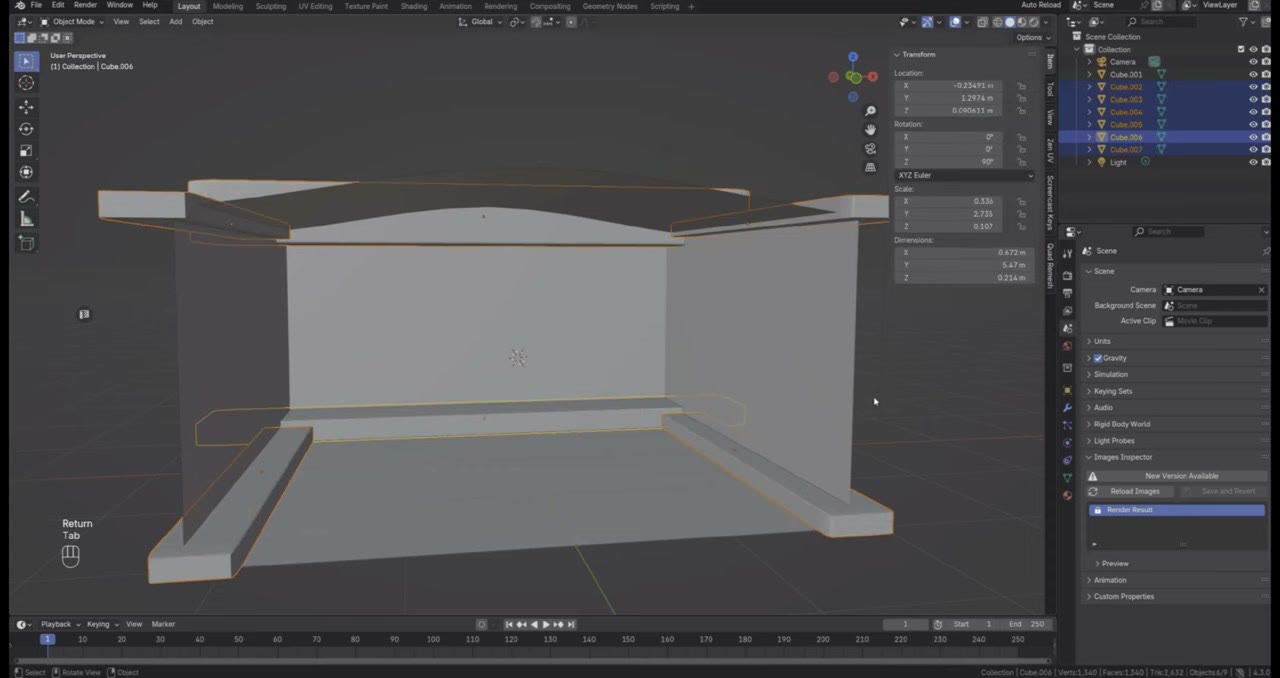Toggle the Gravity checkbox
Screen dimensions: 1280x678
click(x=1098, y=358)
